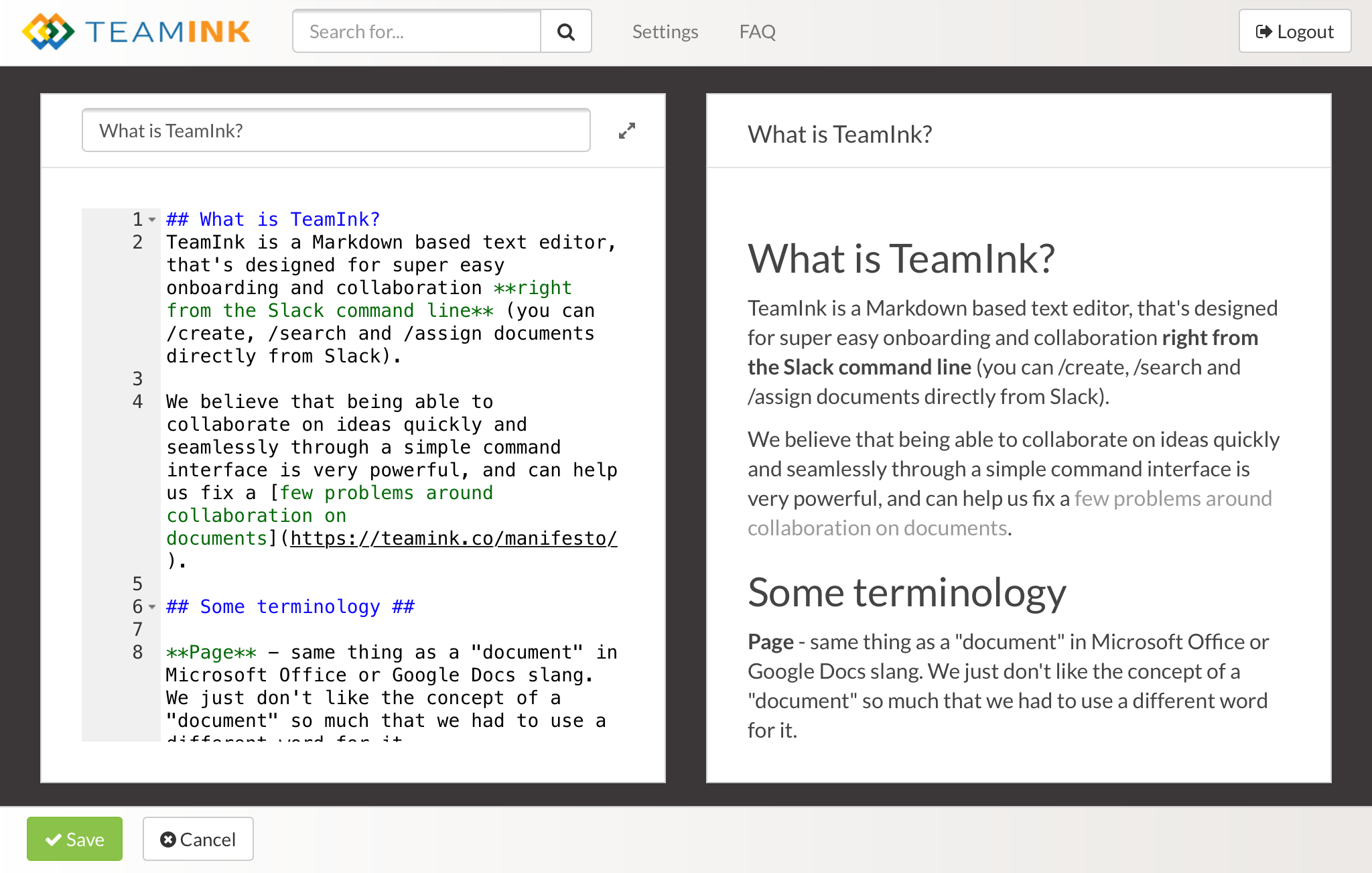1372x873 pixels.
Task: Click the **Page** text on line 8
Action: coord(211,653)
